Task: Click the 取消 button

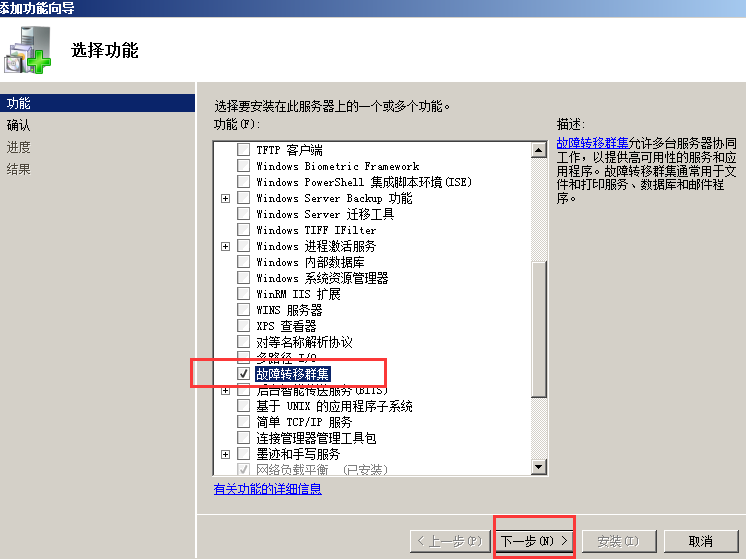Action: pyautogui.click(x=701, y=541)
